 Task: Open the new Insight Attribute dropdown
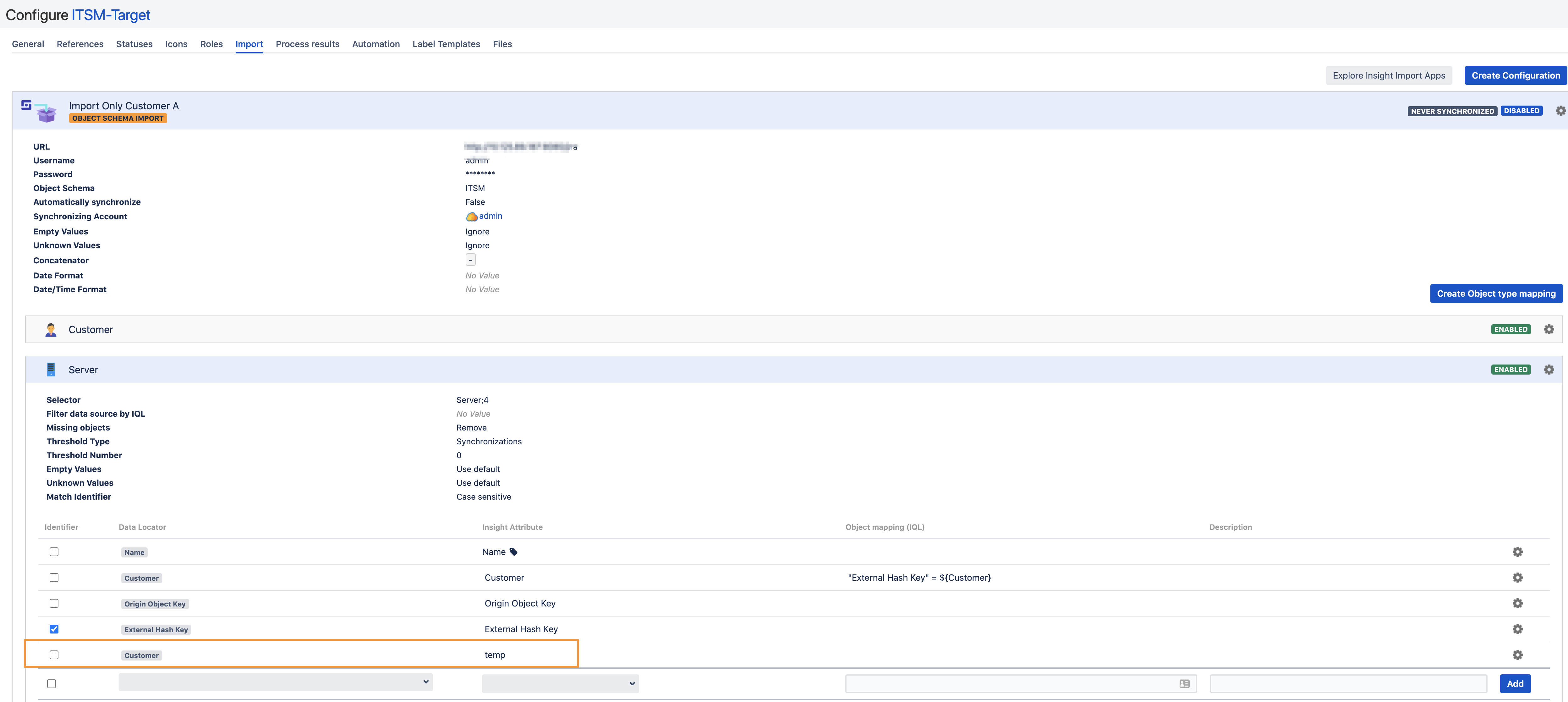click(x=560, y=684)
